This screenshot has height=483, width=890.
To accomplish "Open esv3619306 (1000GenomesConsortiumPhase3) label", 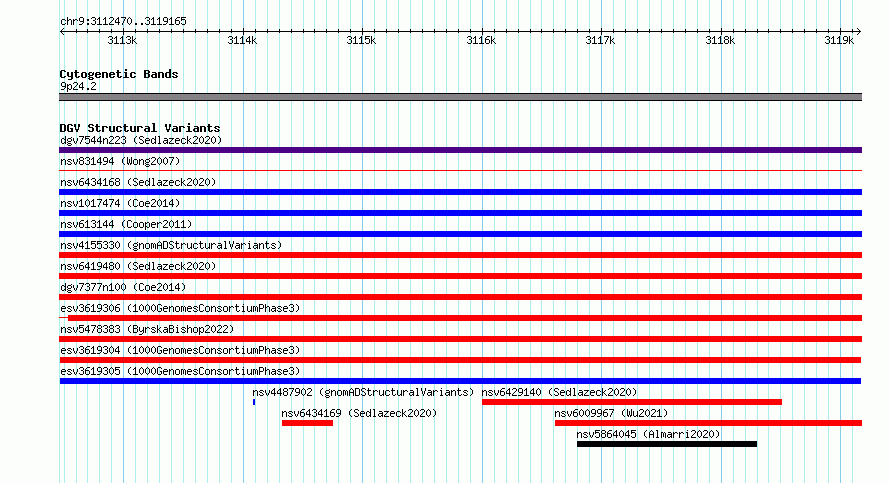I will point(180,308).
